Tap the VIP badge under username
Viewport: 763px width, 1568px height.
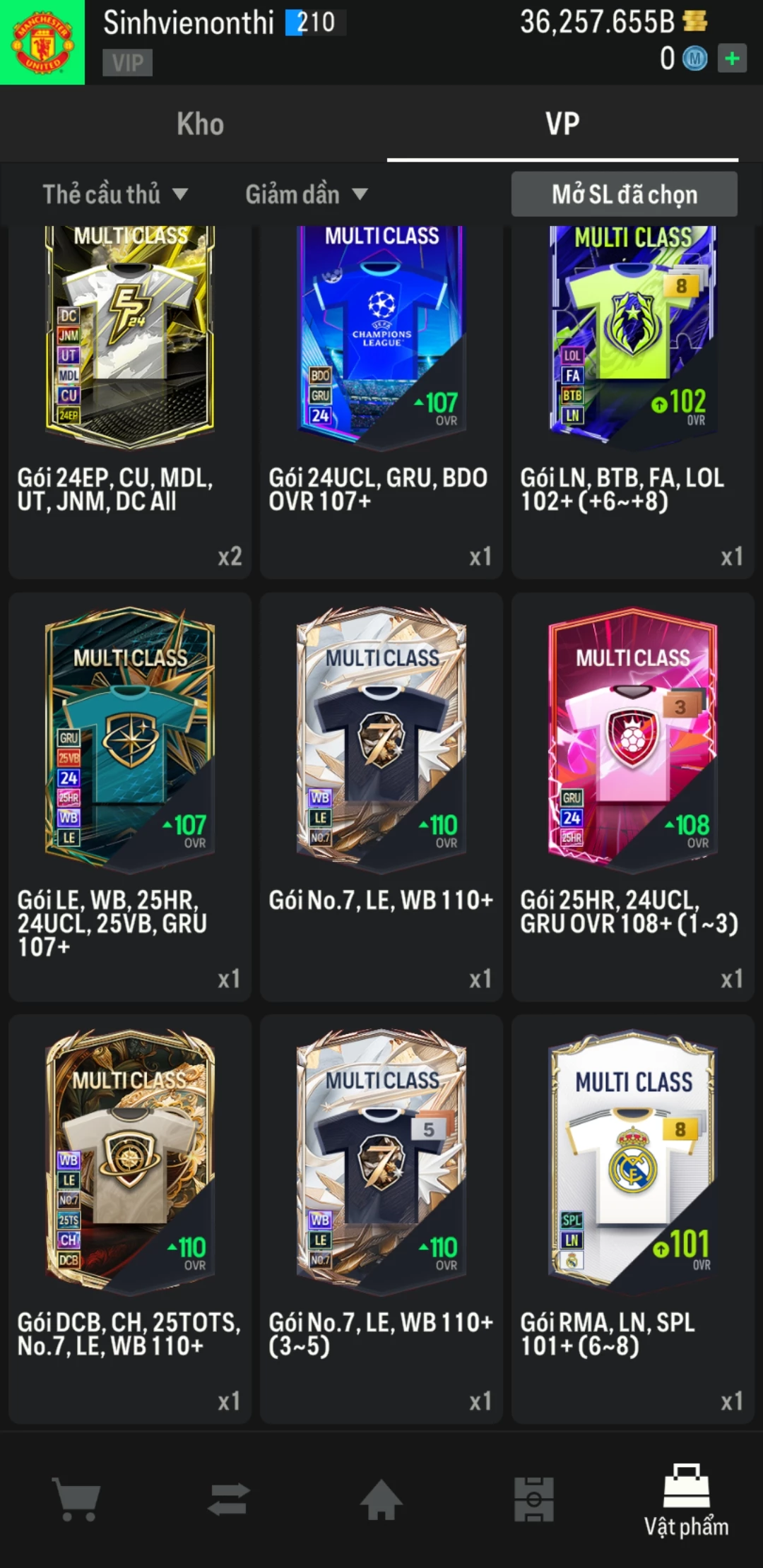tap(127, 63)
